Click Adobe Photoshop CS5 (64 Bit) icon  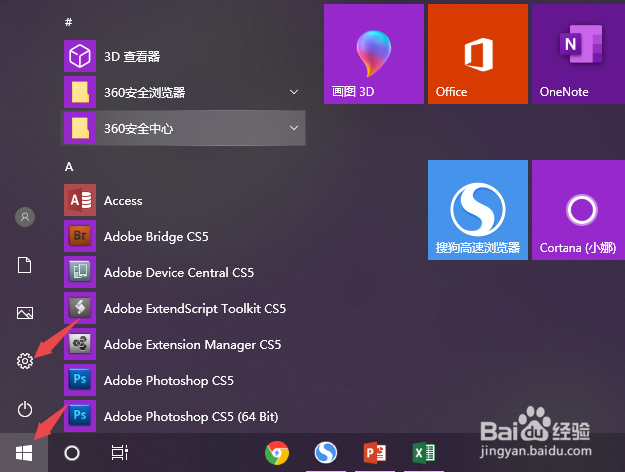tap(80, 416)
